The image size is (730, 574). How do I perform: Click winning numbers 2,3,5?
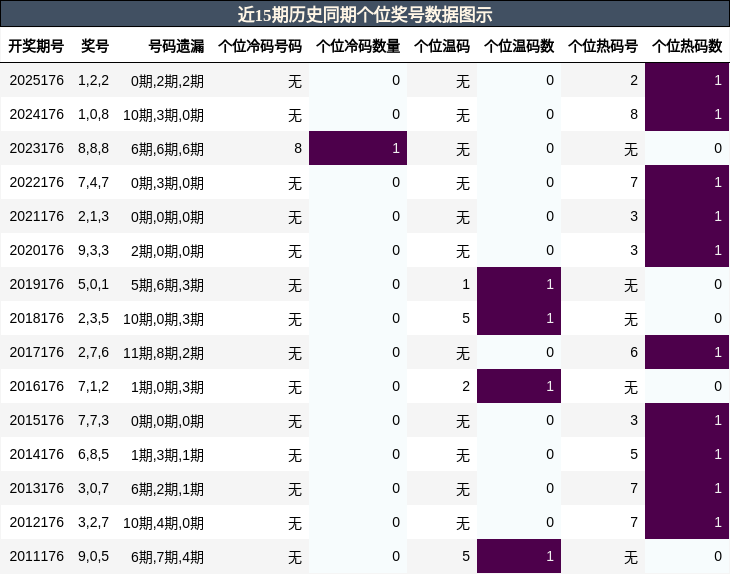(x=93, y=318)
